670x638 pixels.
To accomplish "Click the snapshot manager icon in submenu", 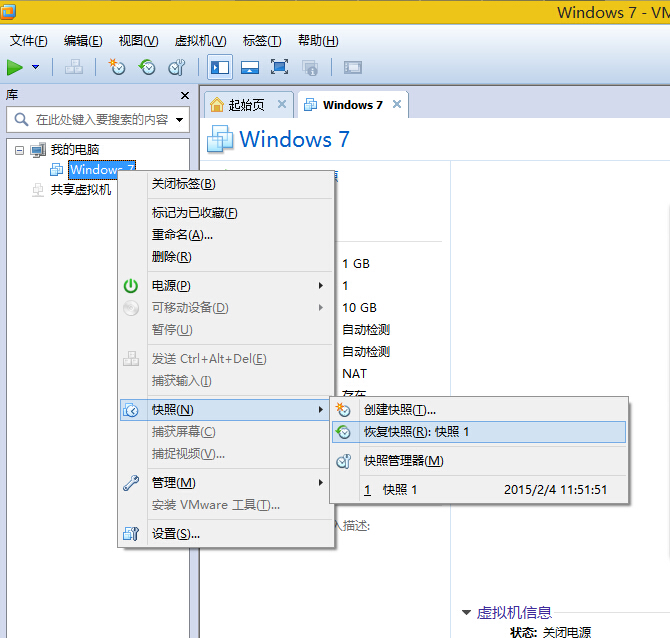I will tap(343, 461).
